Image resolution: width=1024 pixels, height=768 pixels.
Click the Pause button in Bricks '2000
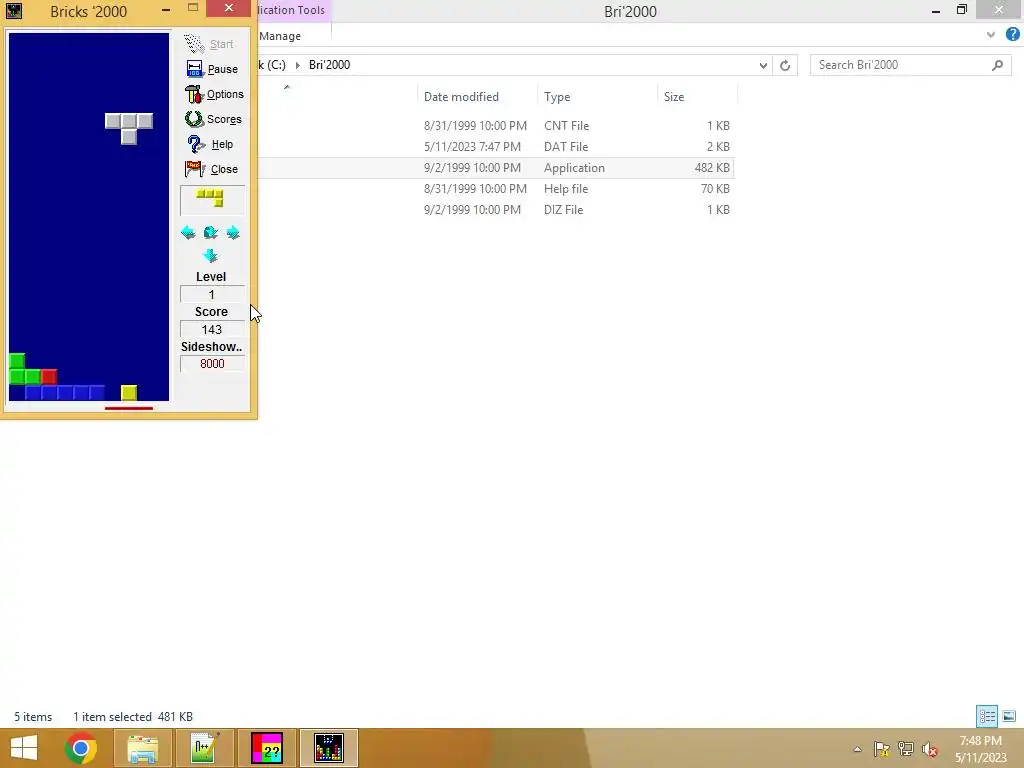tap(212, 69)
